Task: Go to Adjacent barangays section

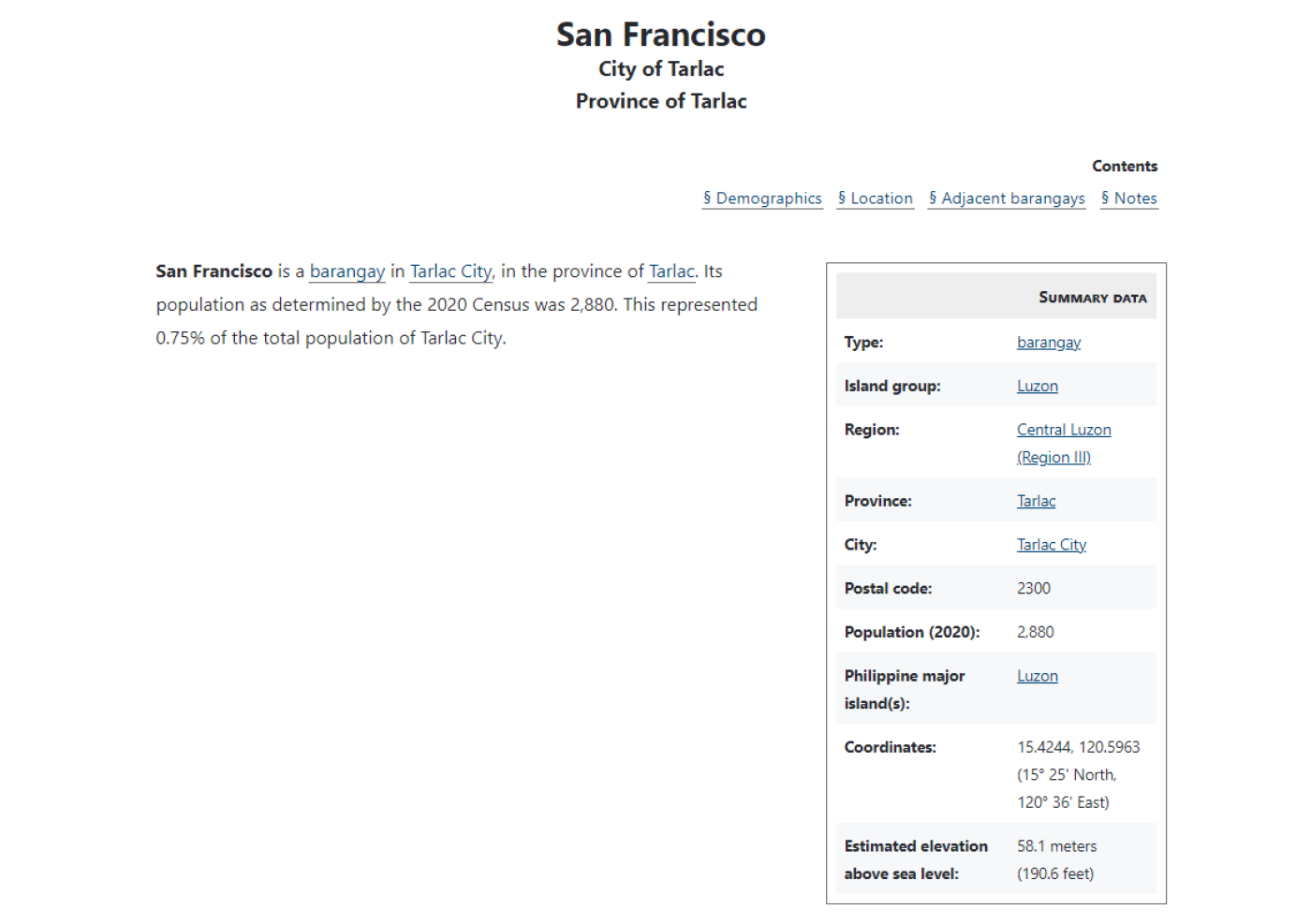Action: click(x=1007, y=198)
